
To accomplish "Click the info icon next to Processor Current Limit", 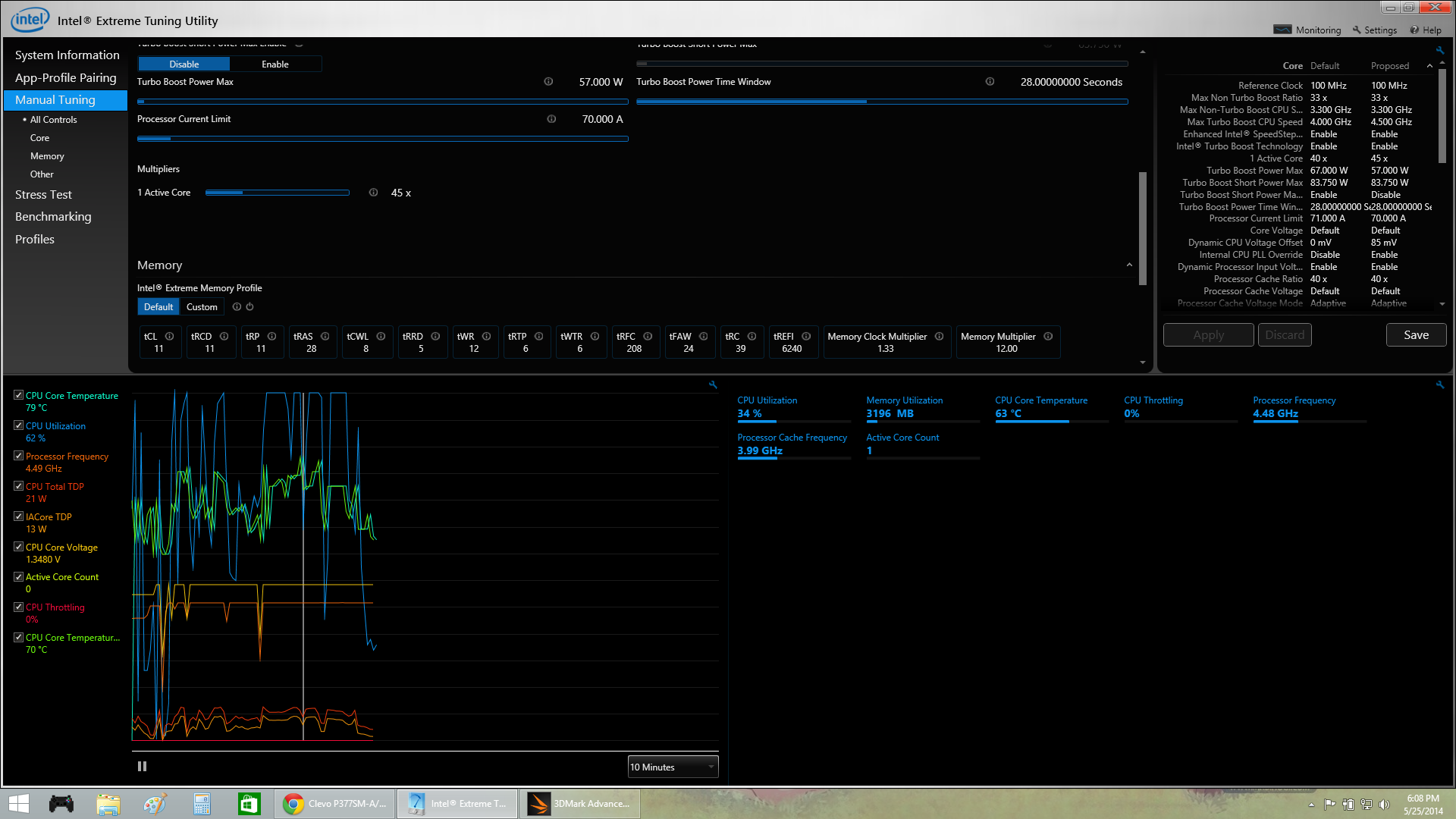I will [551, 119].
